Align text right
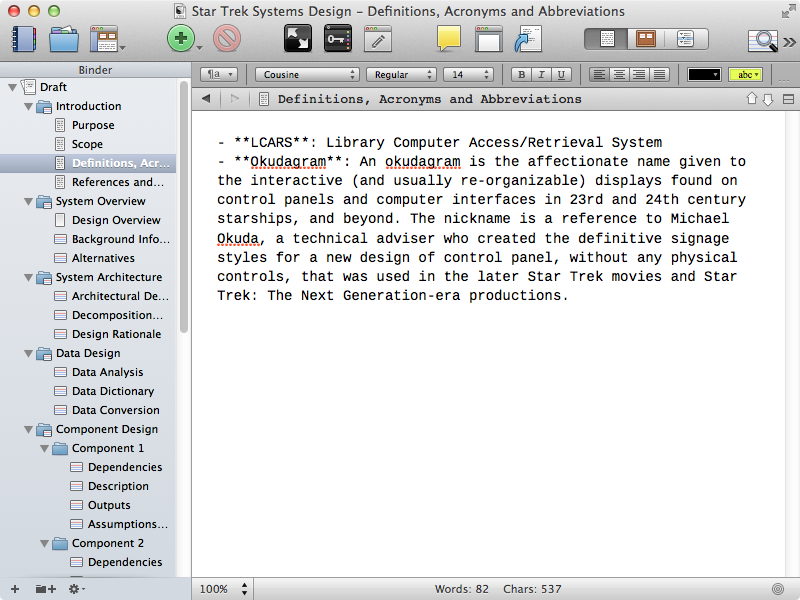Viewport: 800px width, 600px height. [639, 74]
